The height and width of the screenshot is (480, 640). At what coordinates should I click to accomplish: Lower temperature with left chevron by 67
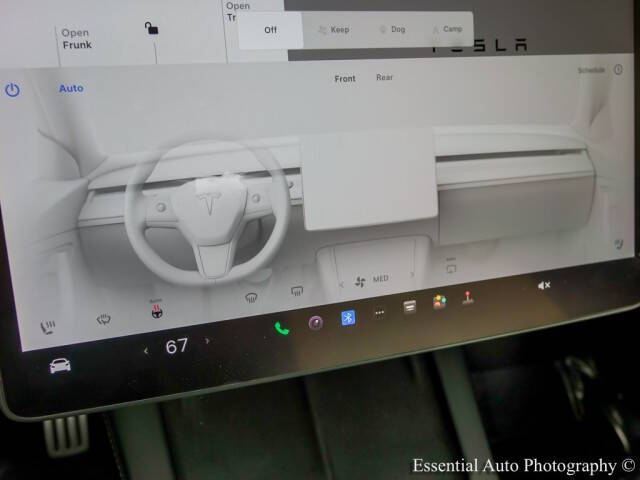coord(146,351)
